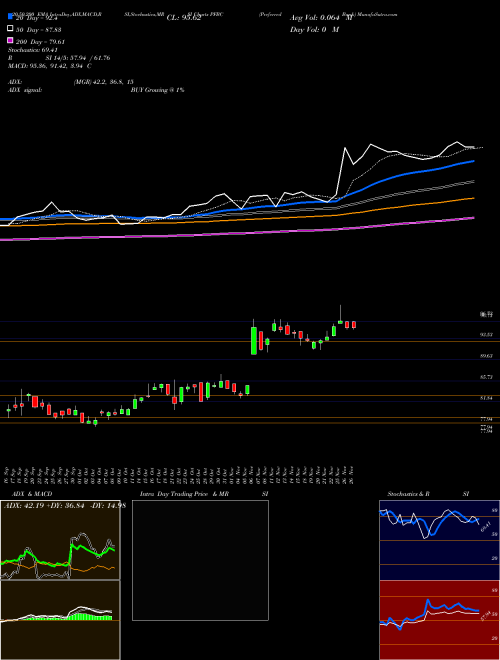Click the ADX indicator line chart
The image size is (500, 660).
[x=60, y=540]
